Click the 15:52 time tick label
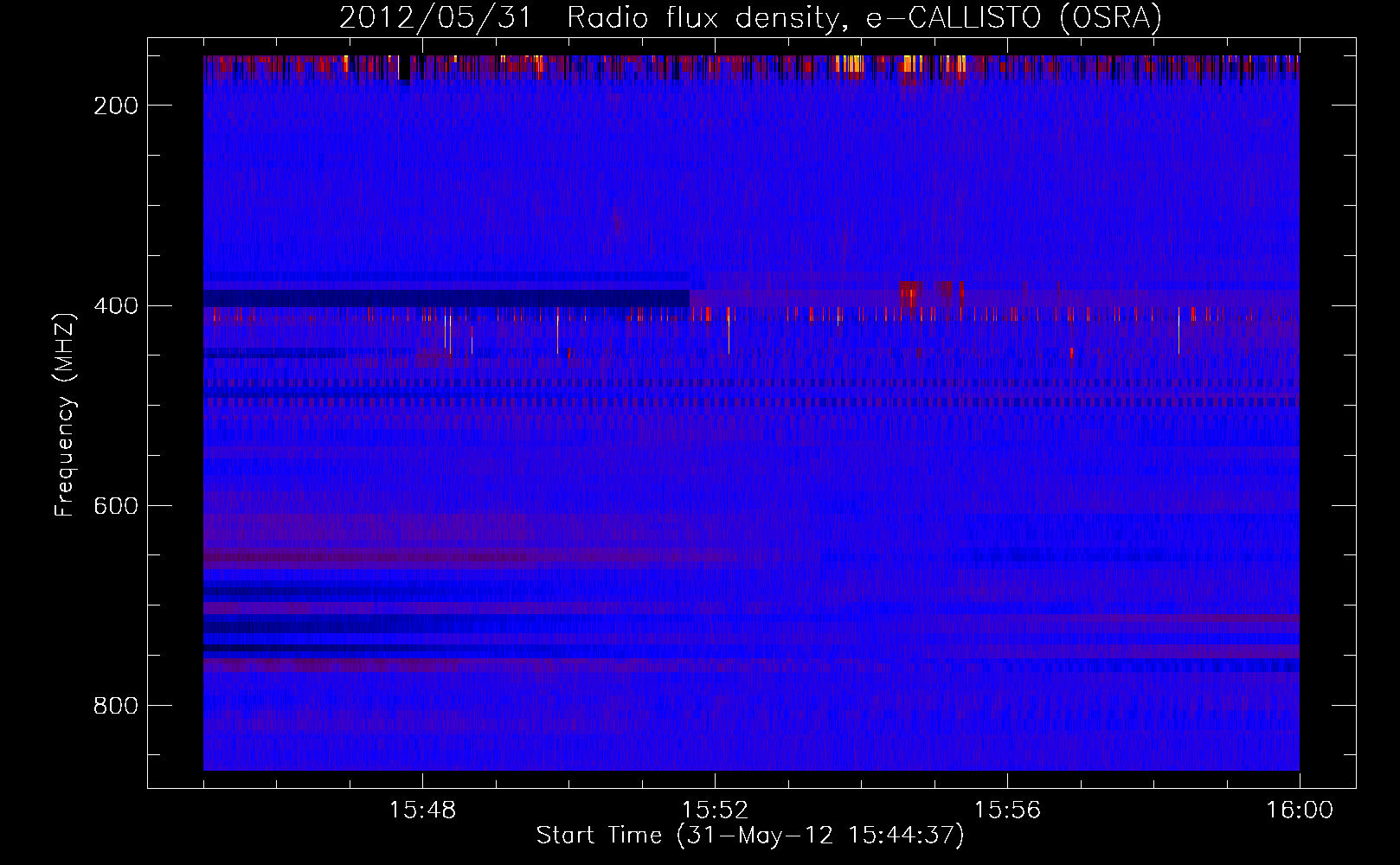The height and width of the screenshot is (865, 1400). point(715,811)
